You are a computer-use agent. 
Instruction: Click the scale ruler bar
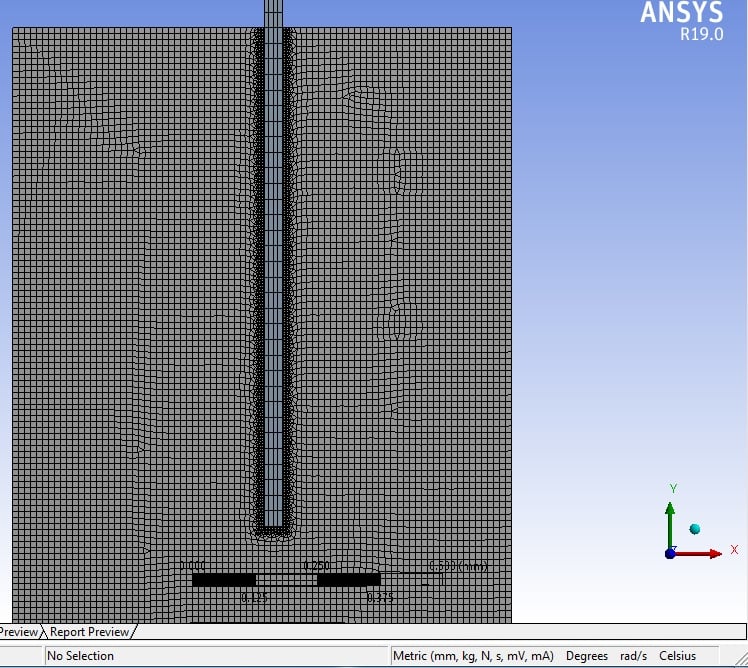pyautogui.click(x=317, y=580)
